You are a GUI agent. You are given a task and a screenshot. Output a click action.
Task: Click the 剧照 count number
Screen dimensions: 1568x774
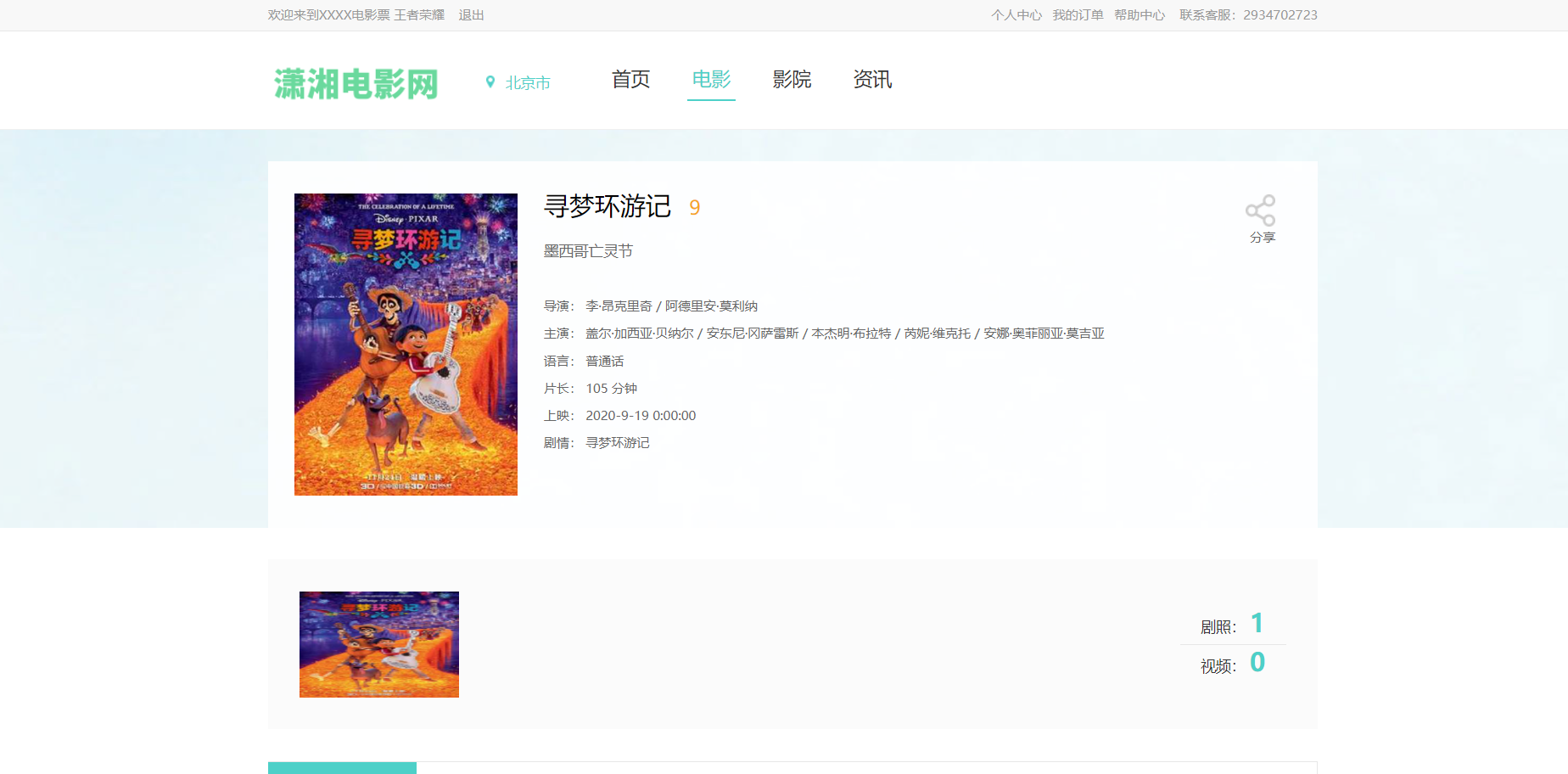point(1257,624)
